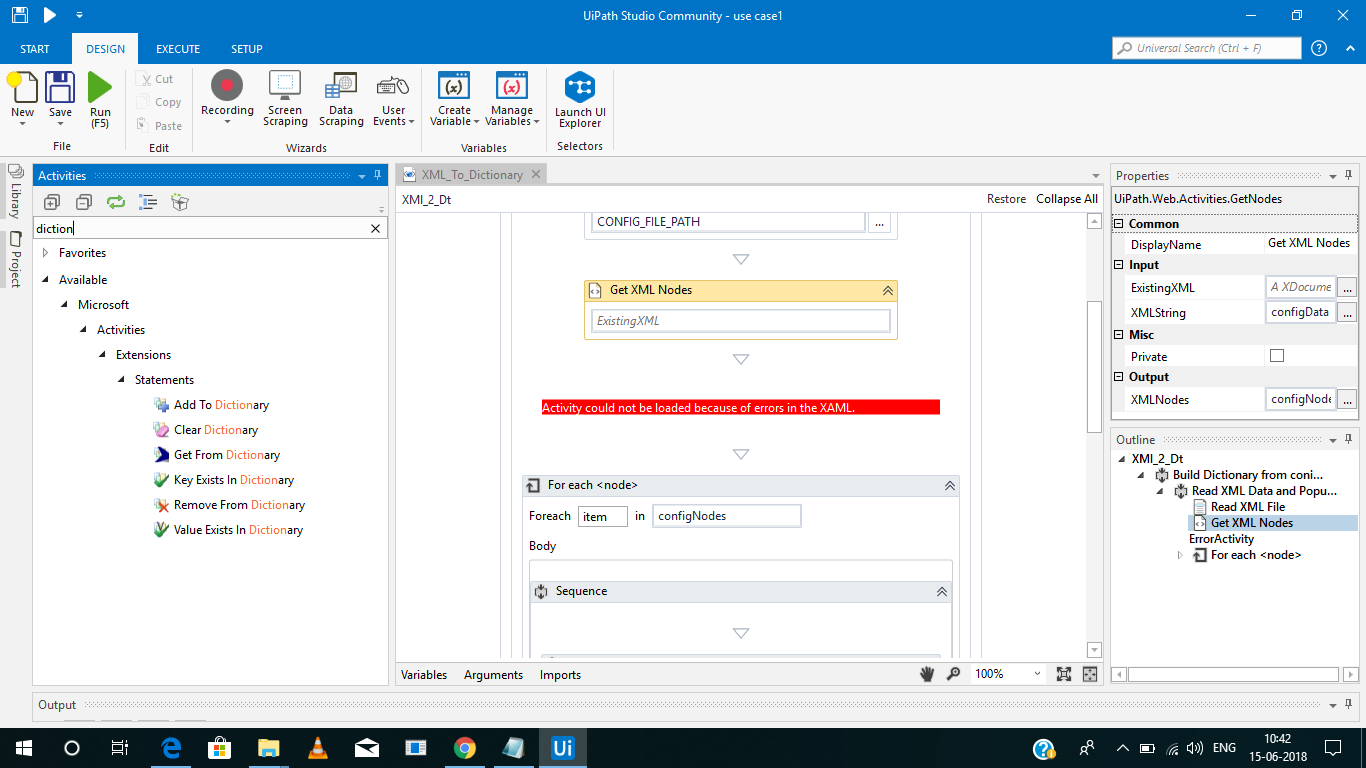Click Collapse All in the designer

(x=1065, y=199)
